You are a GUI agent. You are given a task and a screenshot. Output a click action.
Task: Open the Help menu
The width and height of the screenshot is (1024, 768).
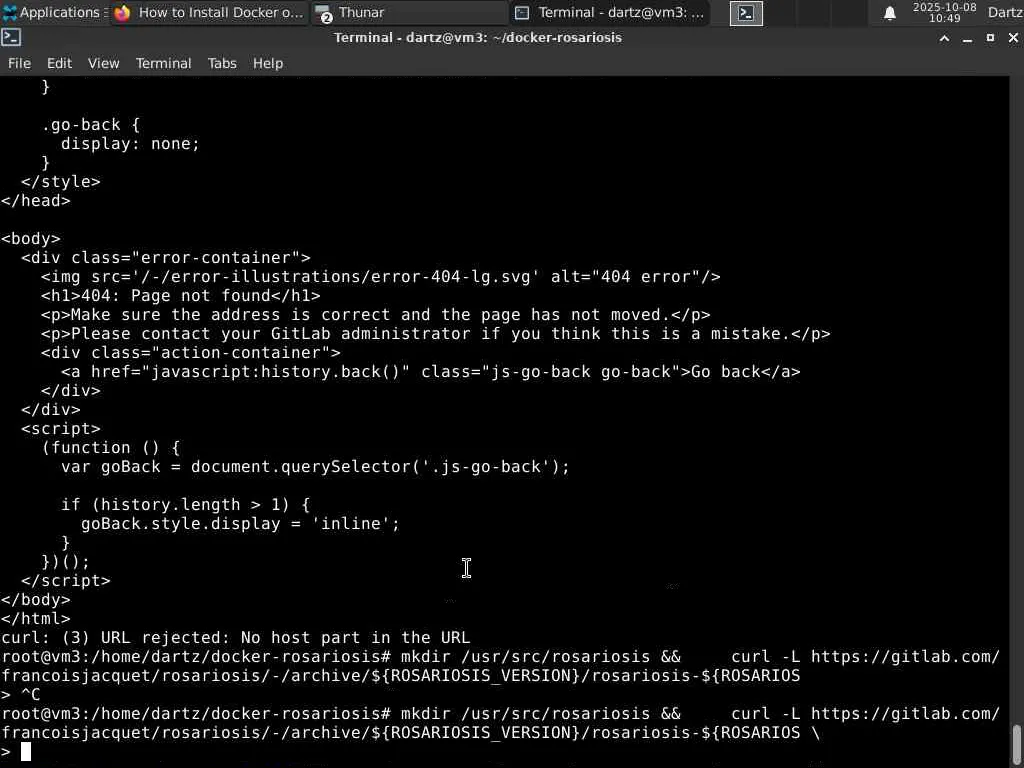[x=268, y=63]
